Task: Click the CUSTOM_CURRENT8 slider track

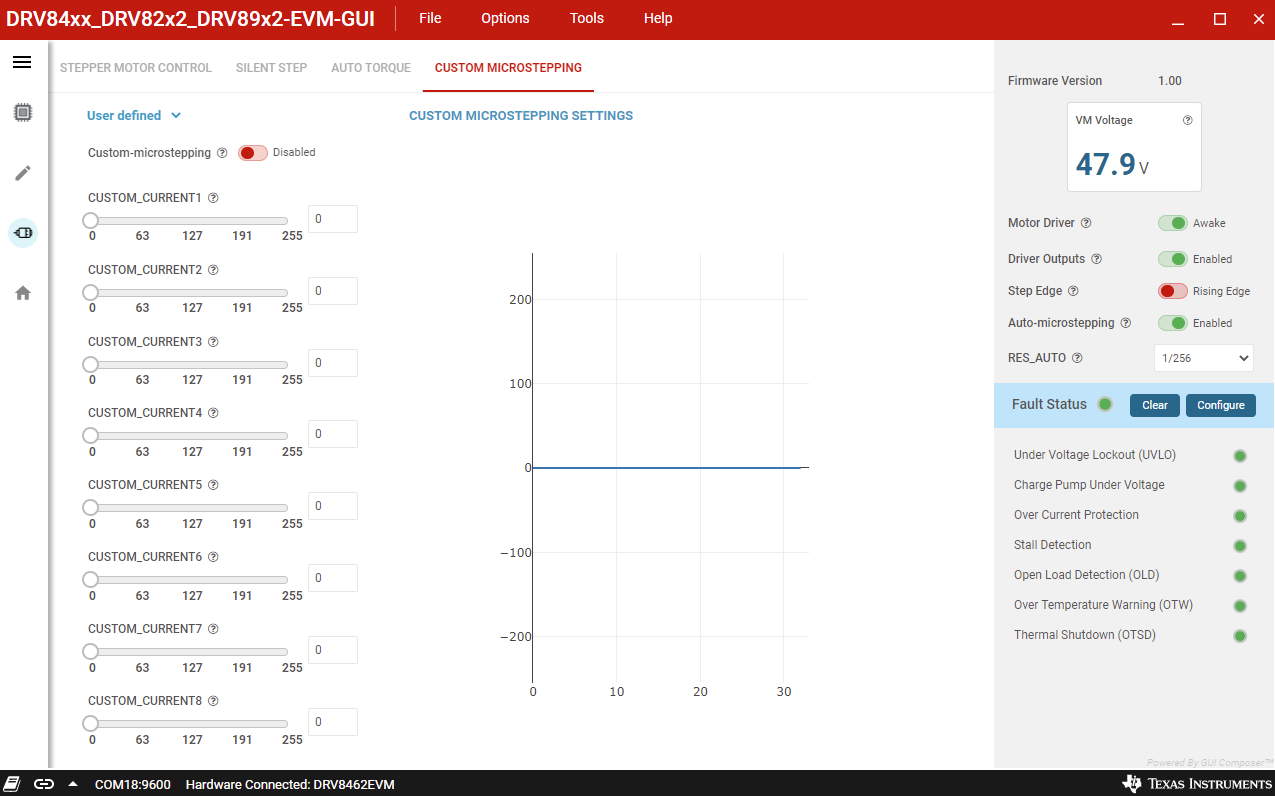Action: tap(189, 723)
